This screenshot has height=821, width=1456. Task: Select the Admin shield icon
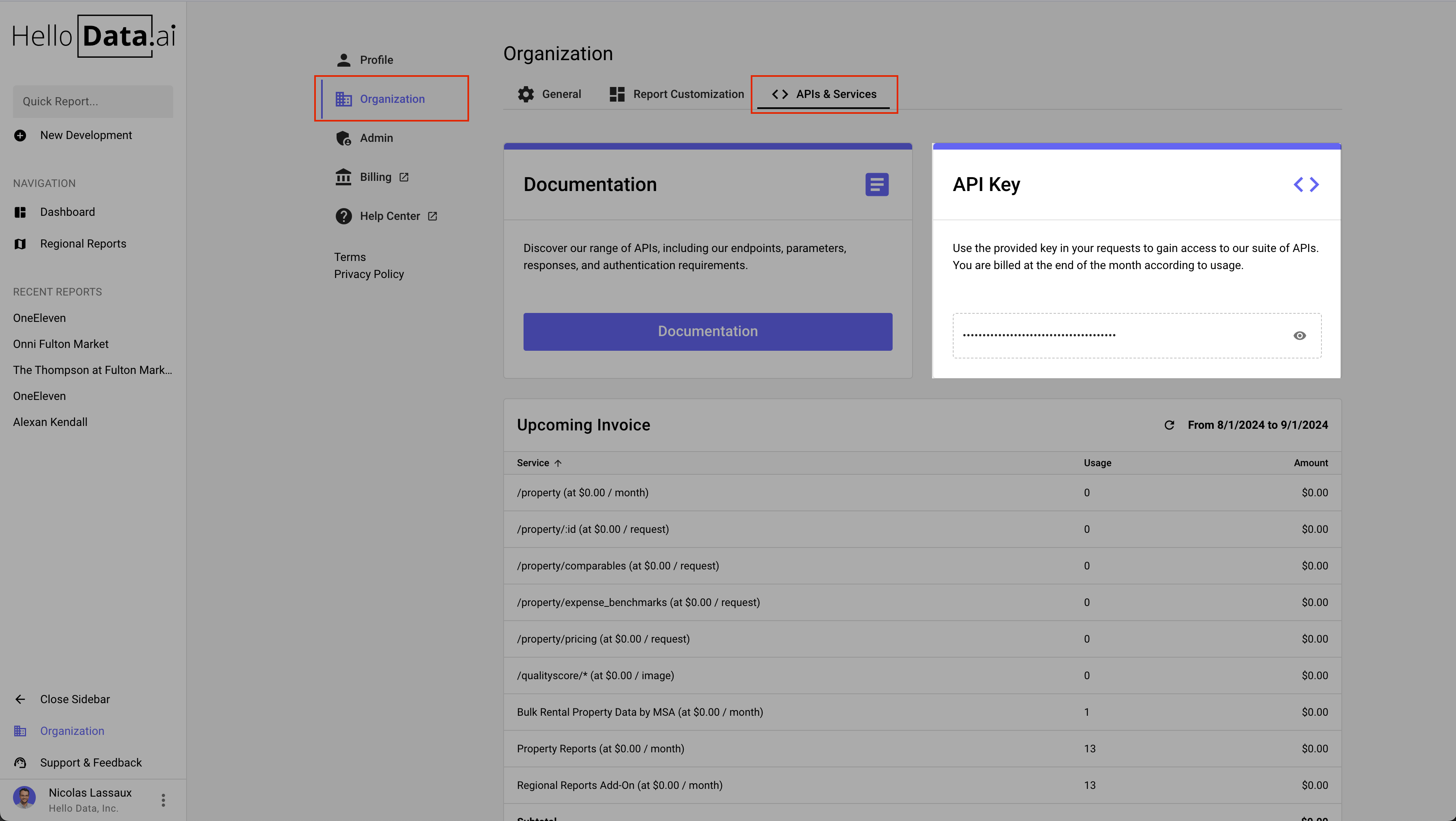click(343, 138)
